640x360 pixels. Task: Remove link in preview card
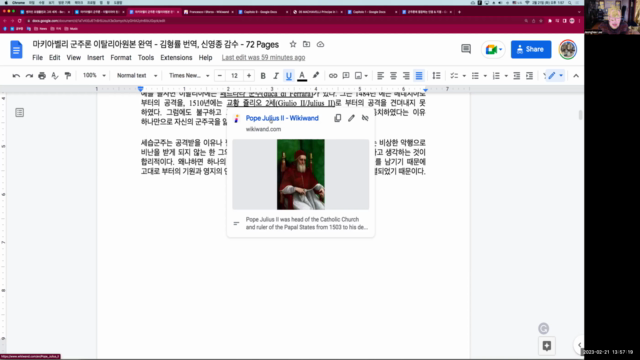pos(365,118)
